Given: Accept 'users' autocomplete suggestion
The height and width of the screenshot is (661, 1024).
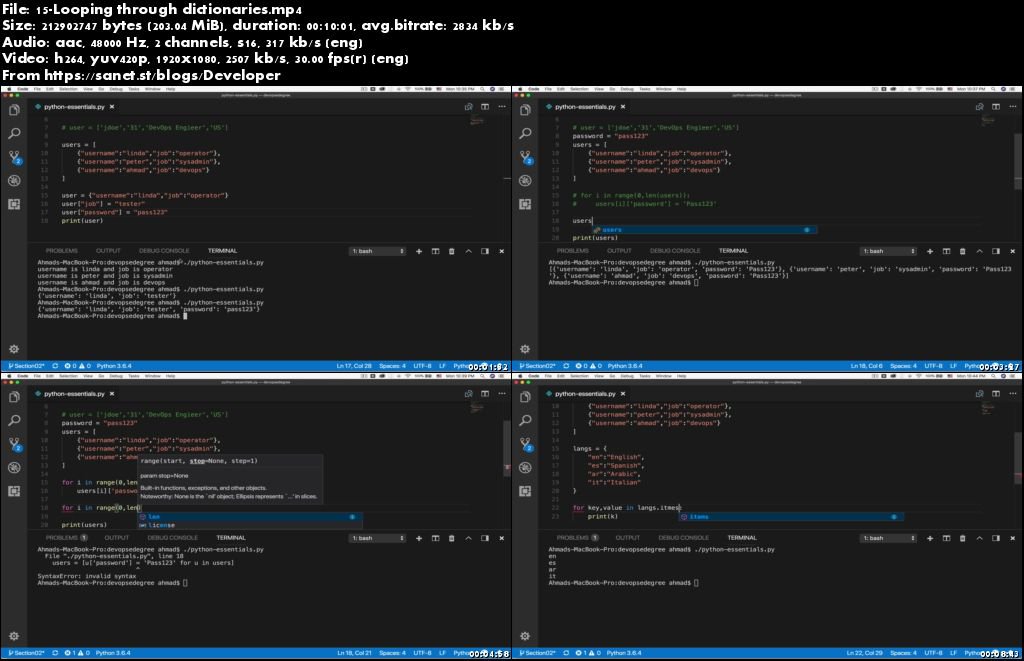Looking at the screenshot, I should click(704, 229).
